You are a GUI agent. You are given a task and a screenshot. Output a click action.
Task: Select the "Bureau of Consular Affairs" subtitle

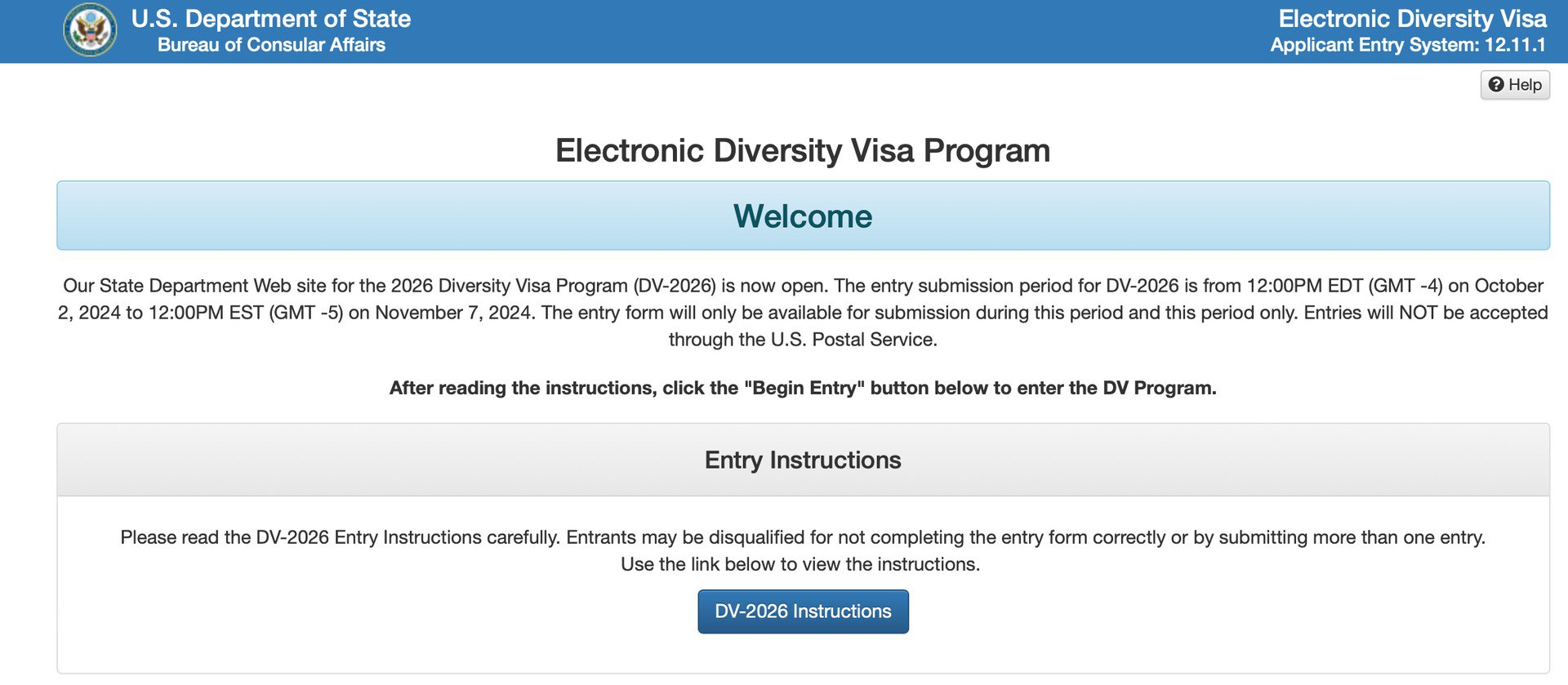[x=271, y=45]
